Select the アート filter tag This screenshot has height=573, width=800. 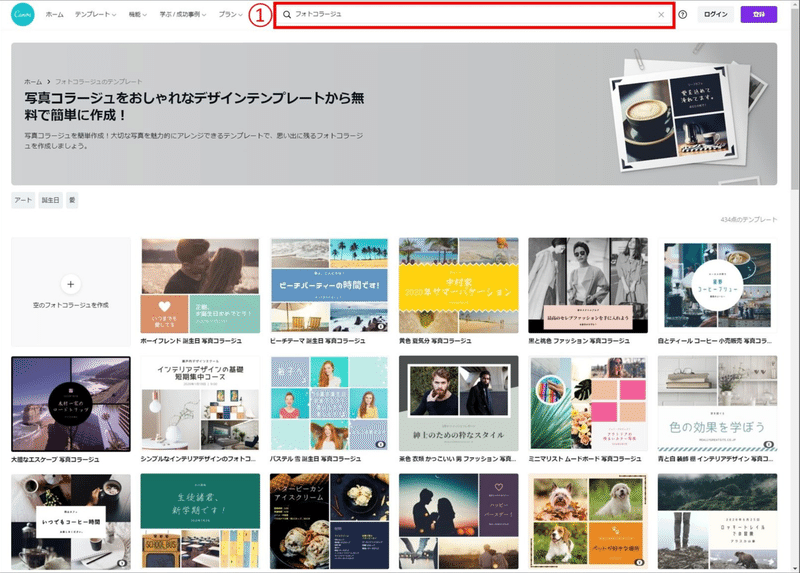coord(23,200)
